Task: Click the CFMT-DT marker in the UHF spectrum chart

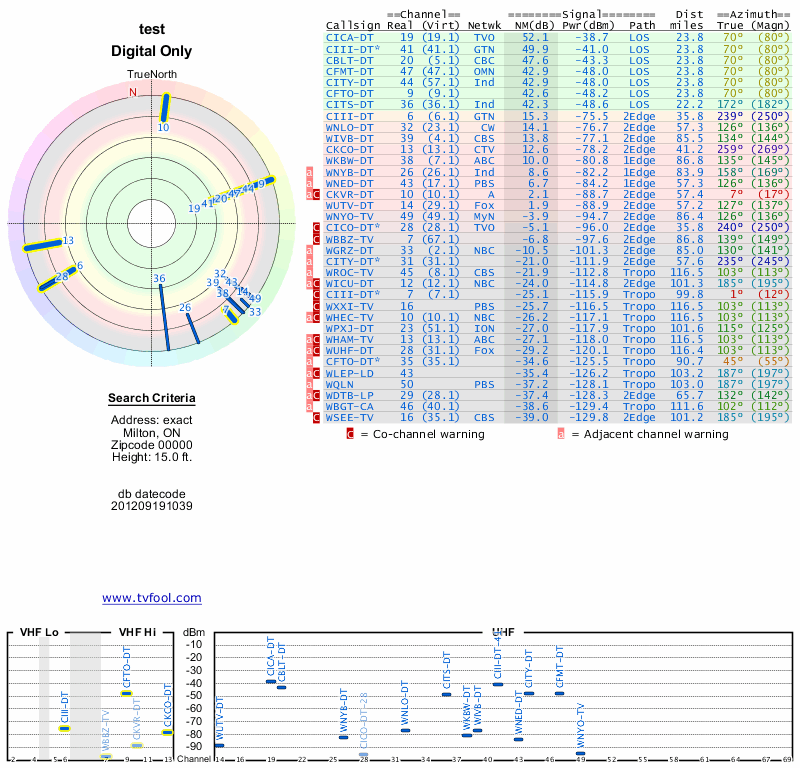Action: (x=560, y=693)
